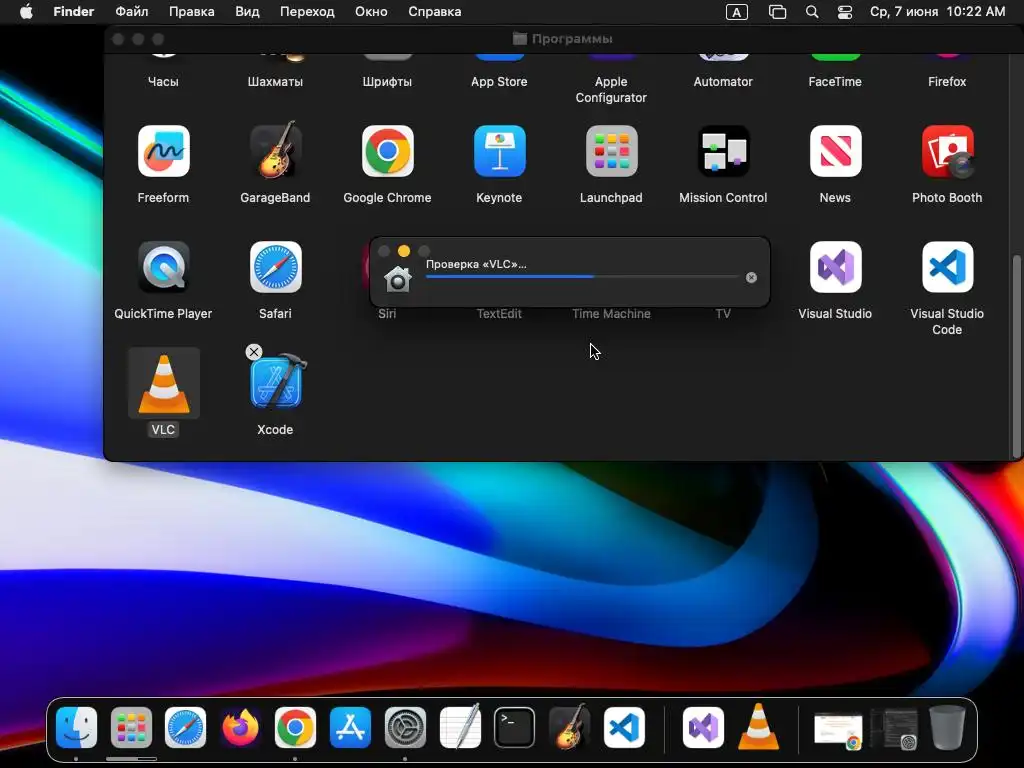Viewport: 1024px width, 768px height.
Task: Open TextEdit from the Dock
Action: (x=460, y=726)
